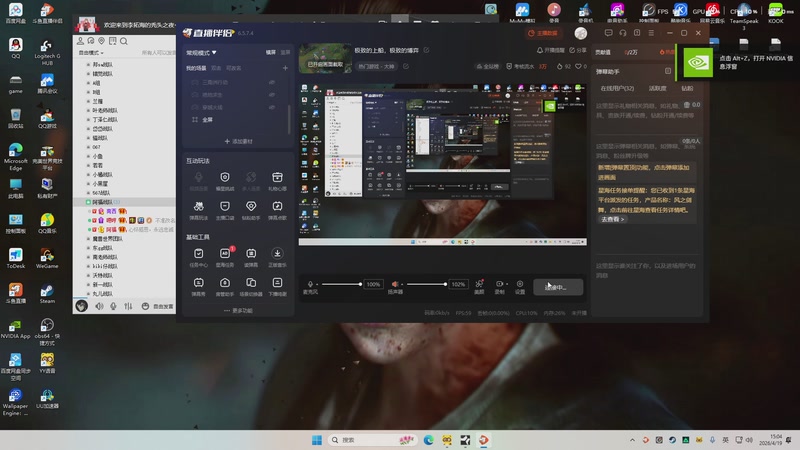Mute the speaker (扬声器) icon
Viewport: 800px width, 450px height.
[395, 284]
